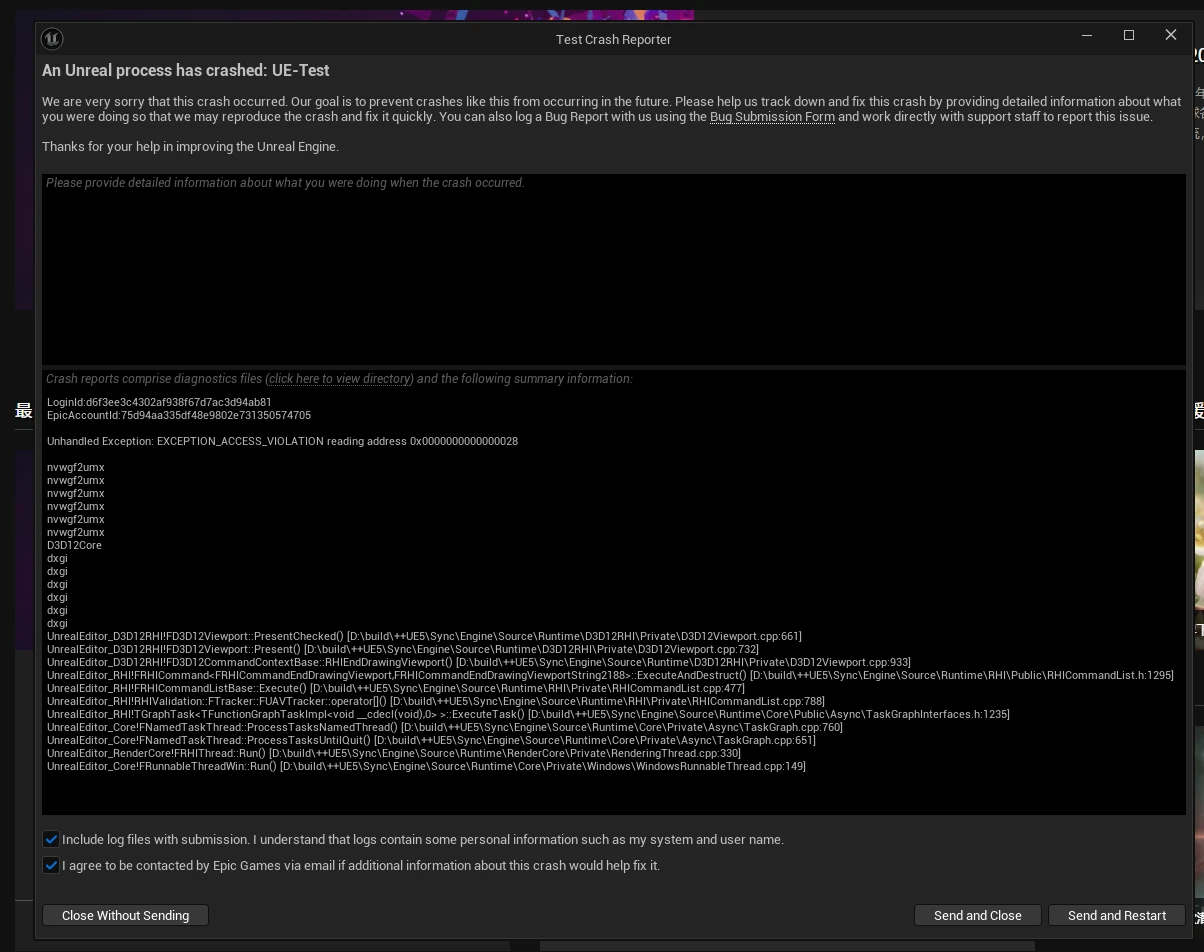Click the ExecuteAndDestruct() stack frame line
The height and width of the screenshot is (952, 1204).
pyautogui.click(x=610, y=675)
